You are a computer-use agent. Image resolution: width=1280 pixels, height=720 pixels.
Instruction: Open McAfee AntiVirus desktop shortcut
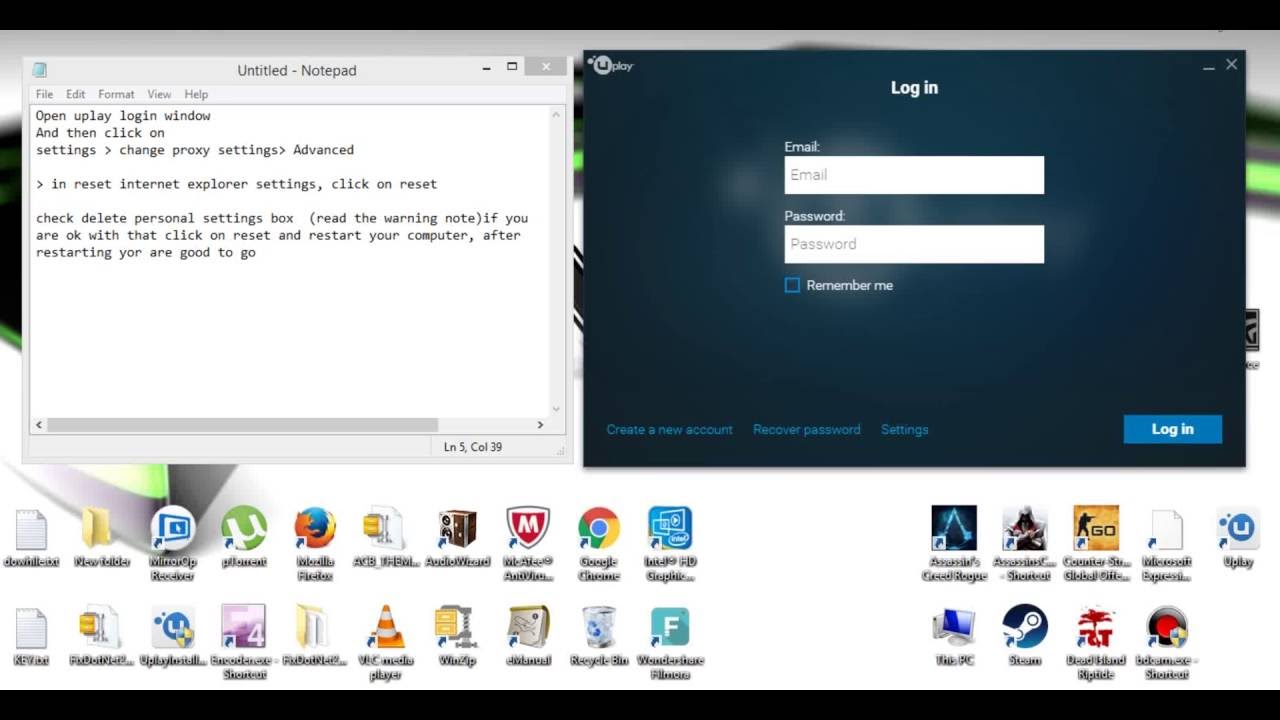528,544
